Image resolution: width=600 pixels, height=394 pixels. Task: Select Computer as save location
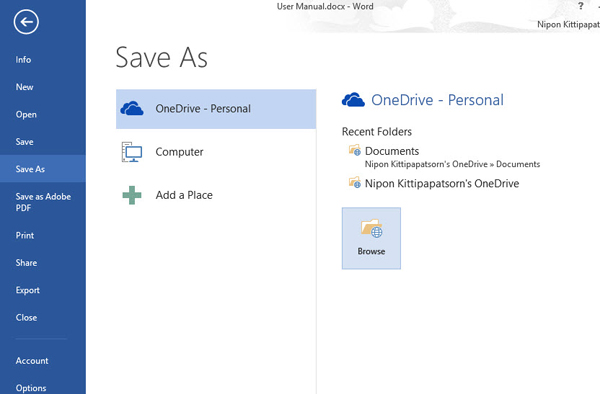click(216, 152)
